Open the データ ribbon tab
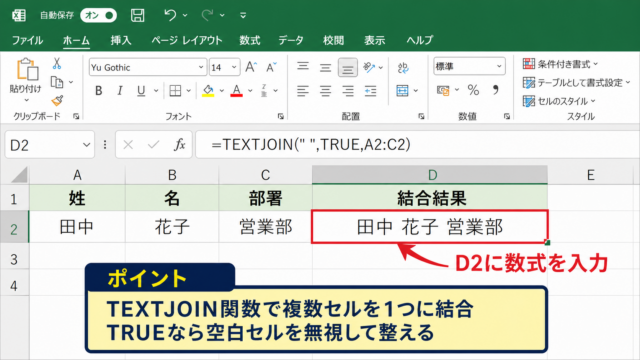Screen dimensions: 640x360 (291, 40)
